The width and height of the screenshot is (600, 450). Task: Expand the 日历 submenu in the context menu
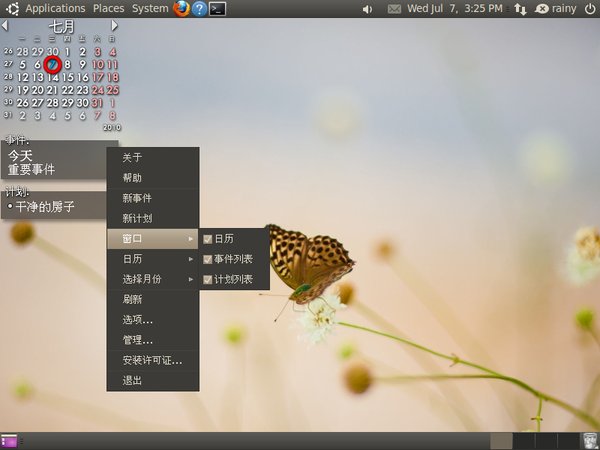pyautogui.click(x=153, y=259)
